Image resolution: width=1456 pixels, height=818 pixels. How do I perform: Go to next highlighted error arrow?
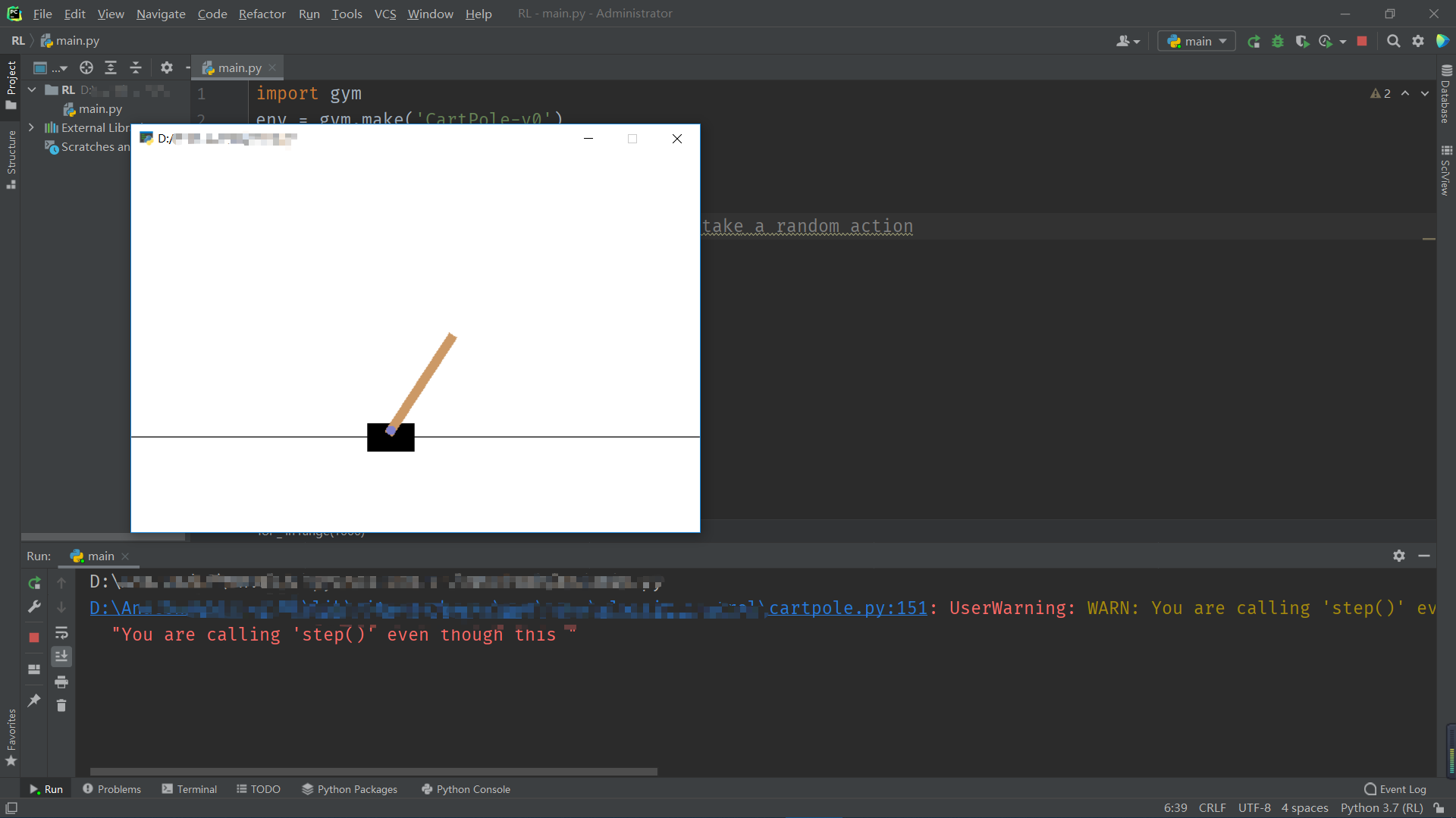(1425, 93)
